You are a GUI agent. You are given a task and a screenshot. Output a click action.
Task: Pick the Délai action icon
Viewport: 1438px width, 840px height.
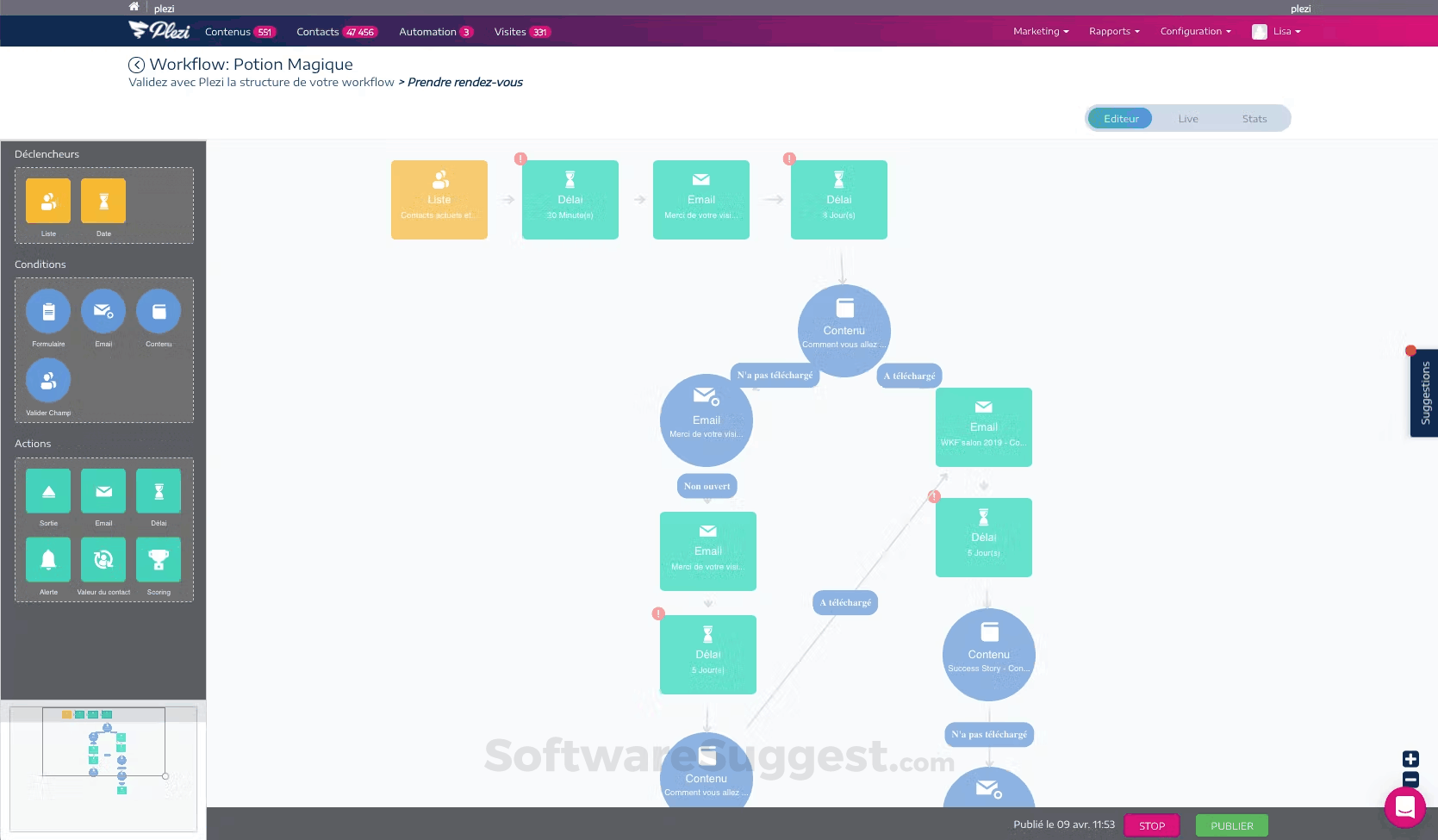pyautogui.click(x=159, y=491)
